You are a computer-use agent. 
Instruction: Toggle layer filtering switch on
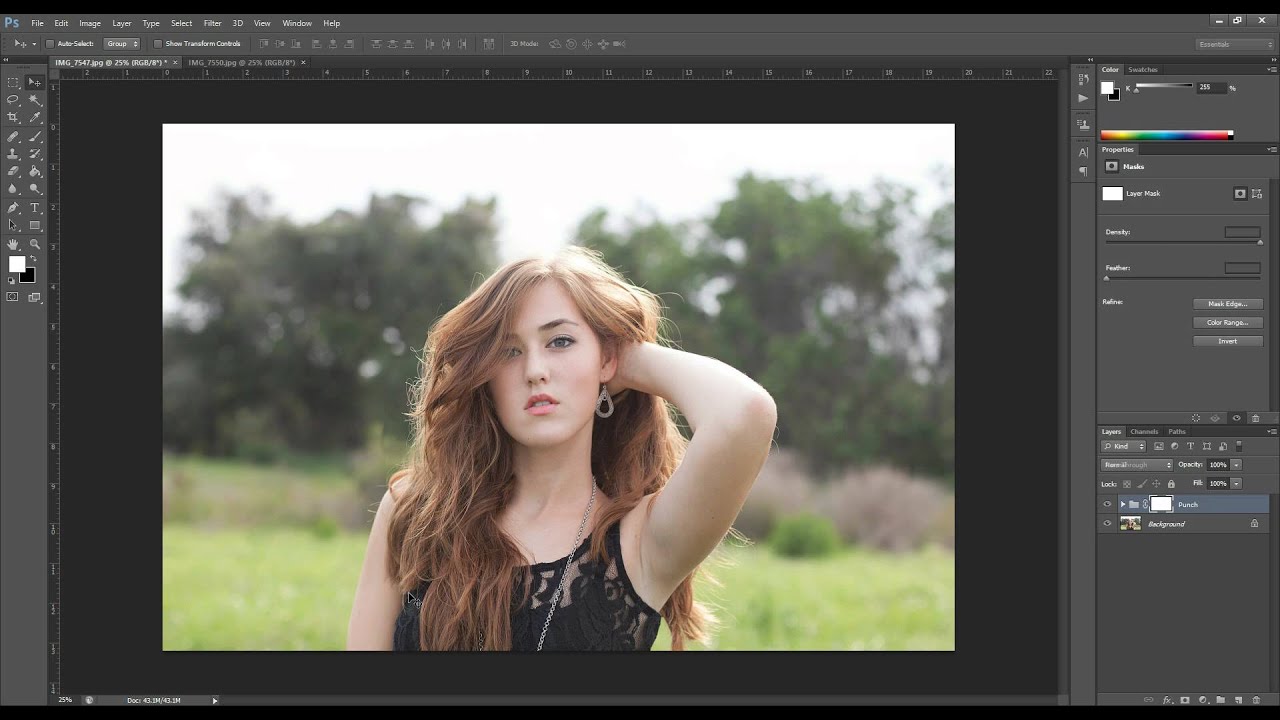[x=1239, y=446]
